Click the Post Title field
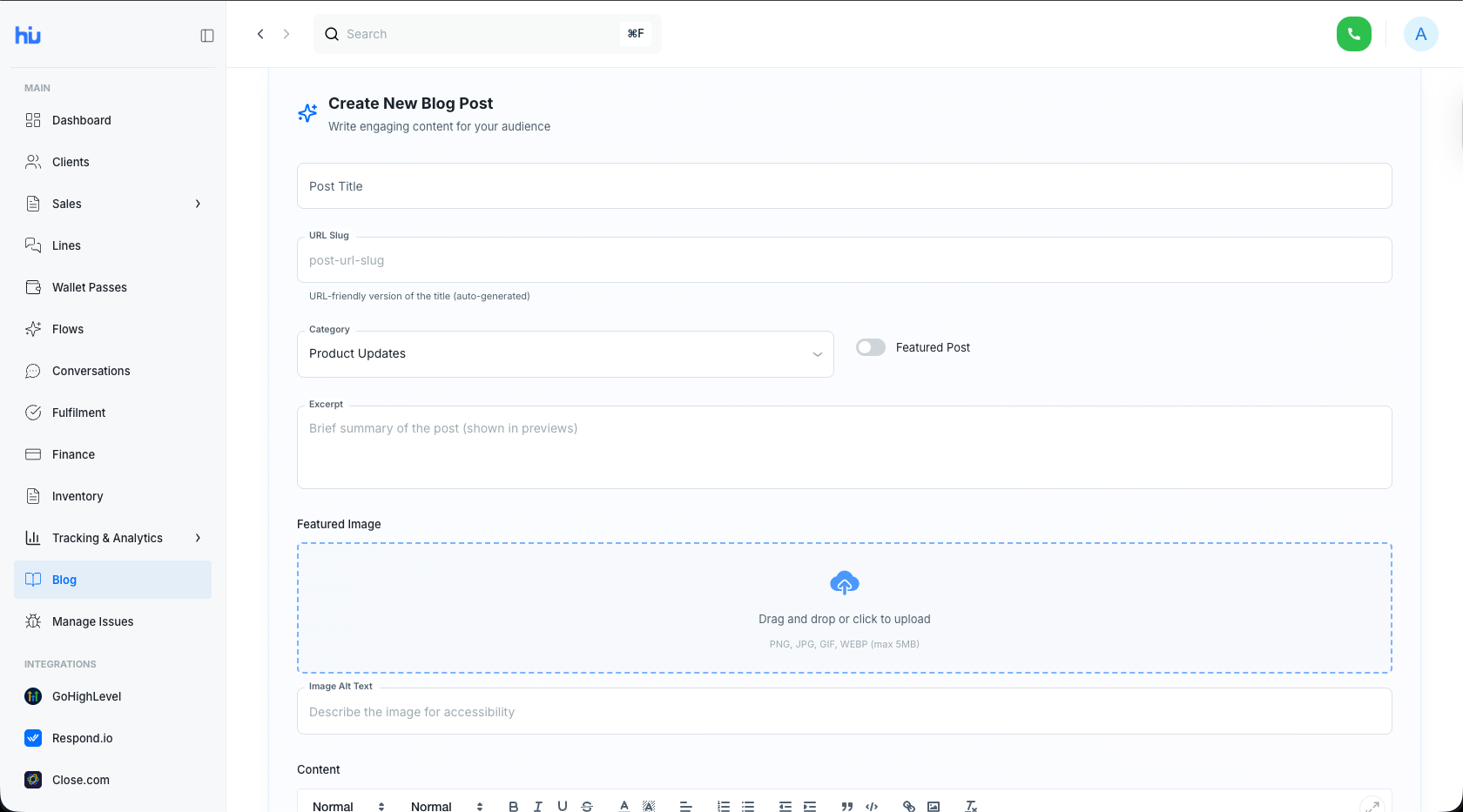 point(844,186)
